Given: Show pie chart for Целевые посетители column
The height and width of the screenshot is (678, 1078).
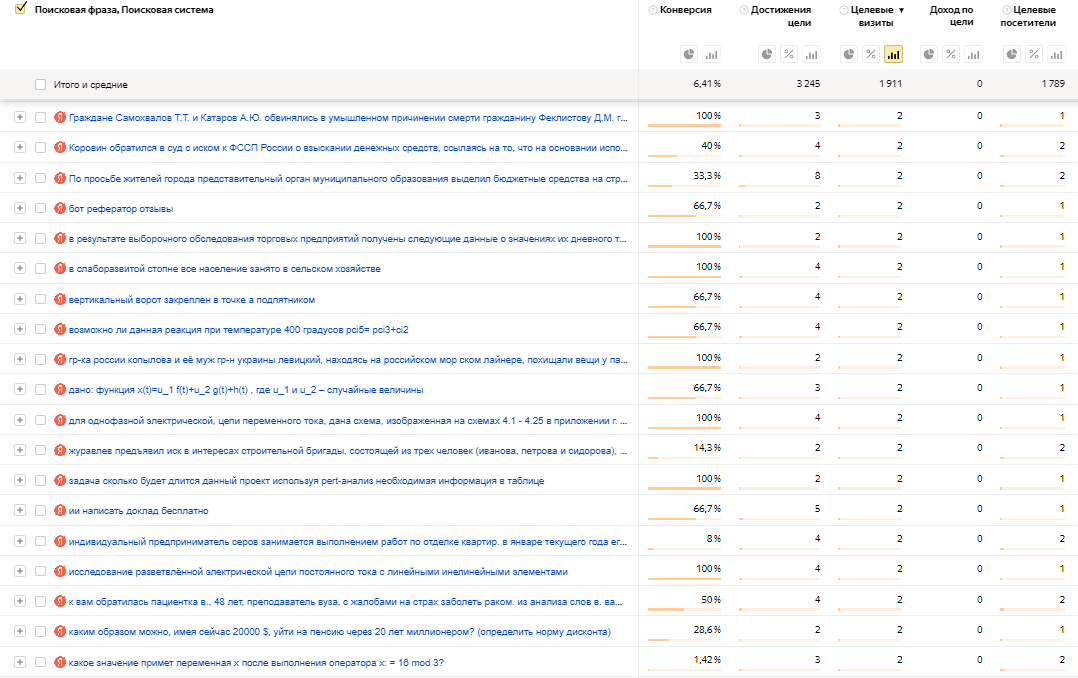Looking at the screenshot, I should point(1012,54).
